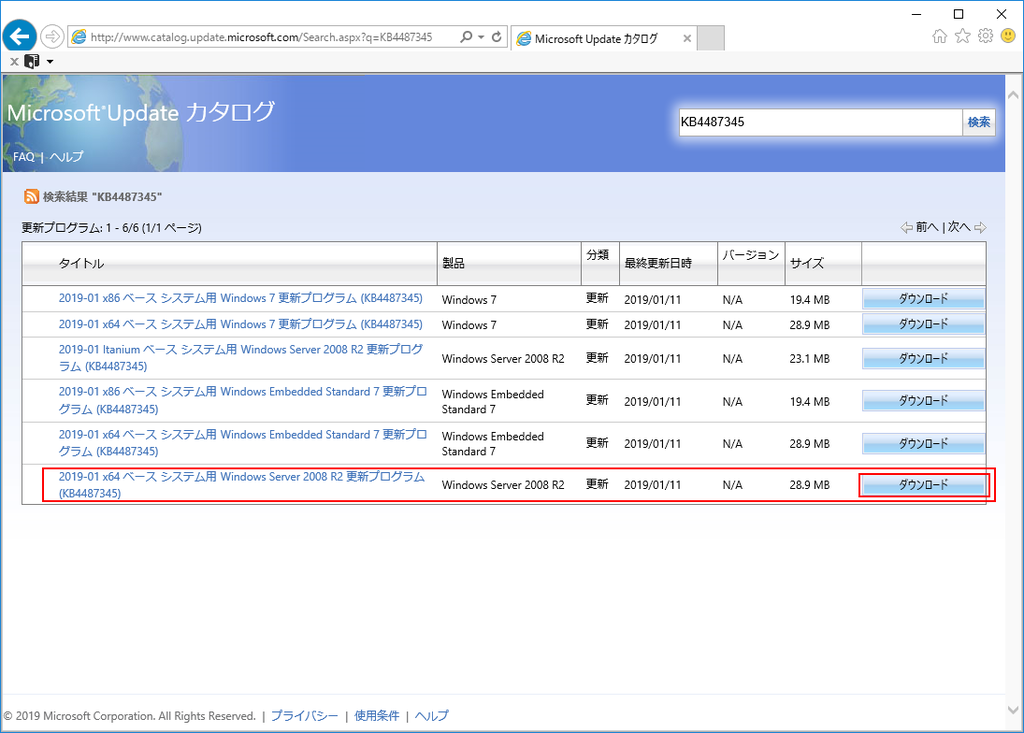Open x86 Windows 7 update KB4487345 link
The width and height of the screenshot is (1024, 733).
click(240, 298)
